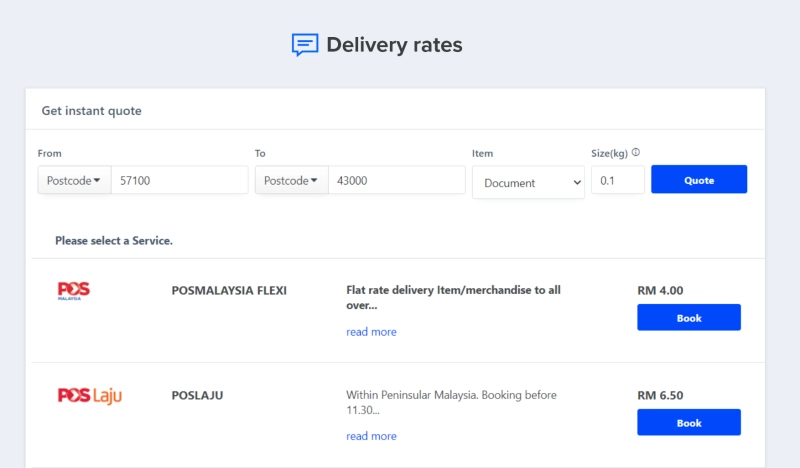800x468 pixels.
Task: Click the To postcode field 43000
Action: click(x=396, y=180)
